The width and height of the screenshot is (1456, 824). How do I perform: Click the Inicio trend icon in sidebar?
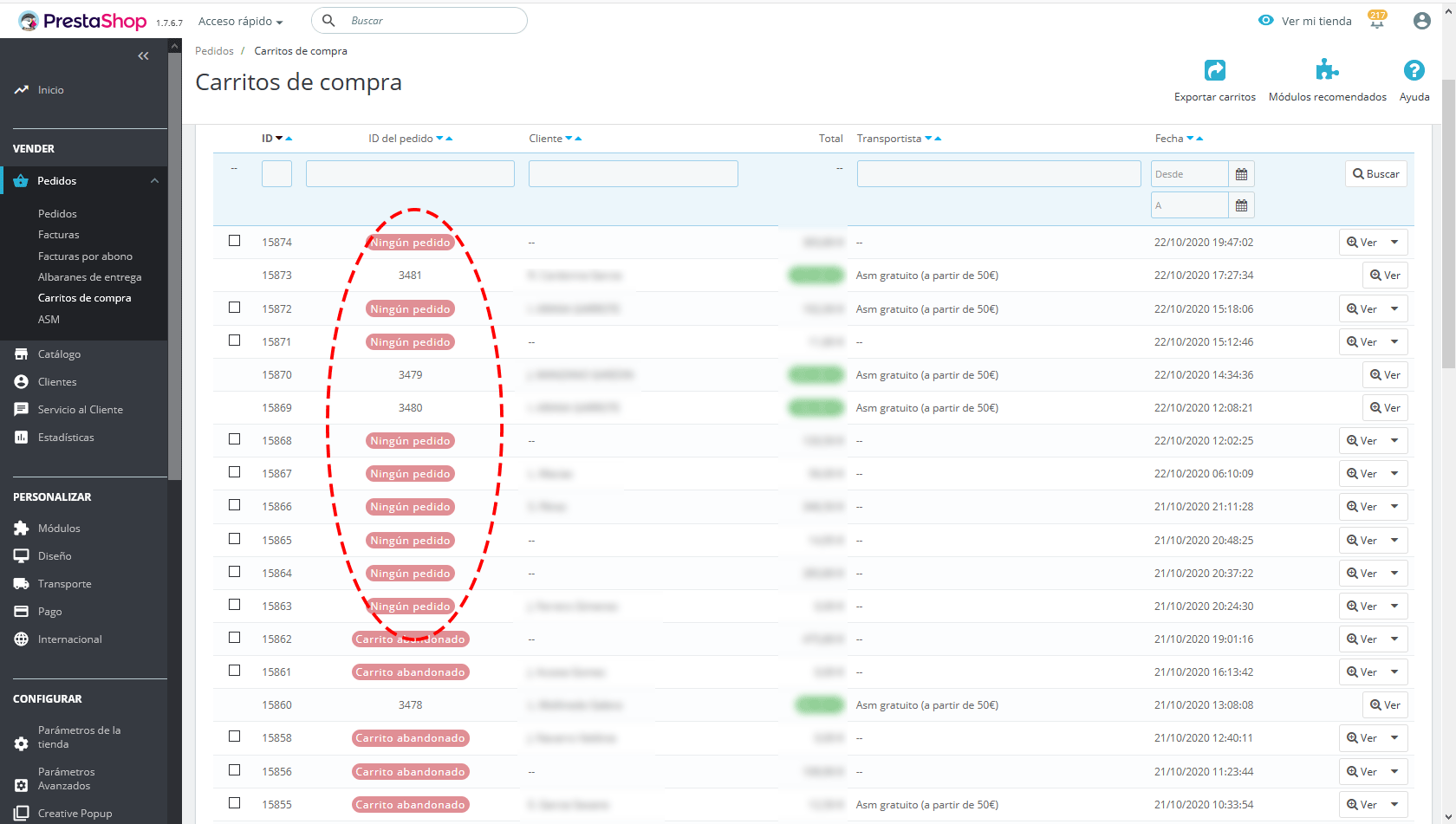pyautogui.click(x=22, y=90)
